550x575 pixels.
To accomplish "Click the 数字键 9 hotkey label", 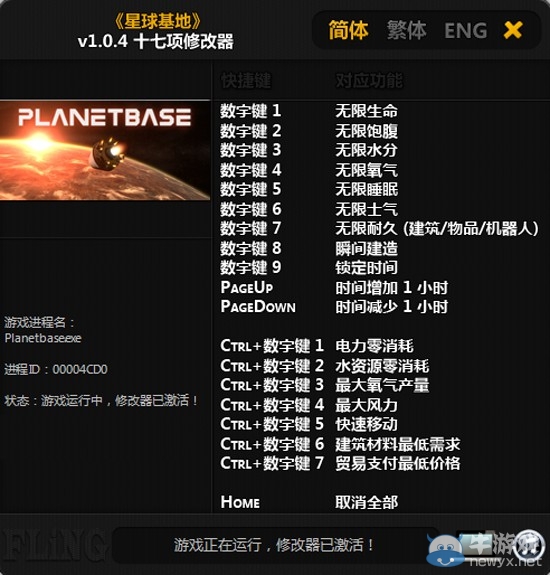I will point(250,268).
